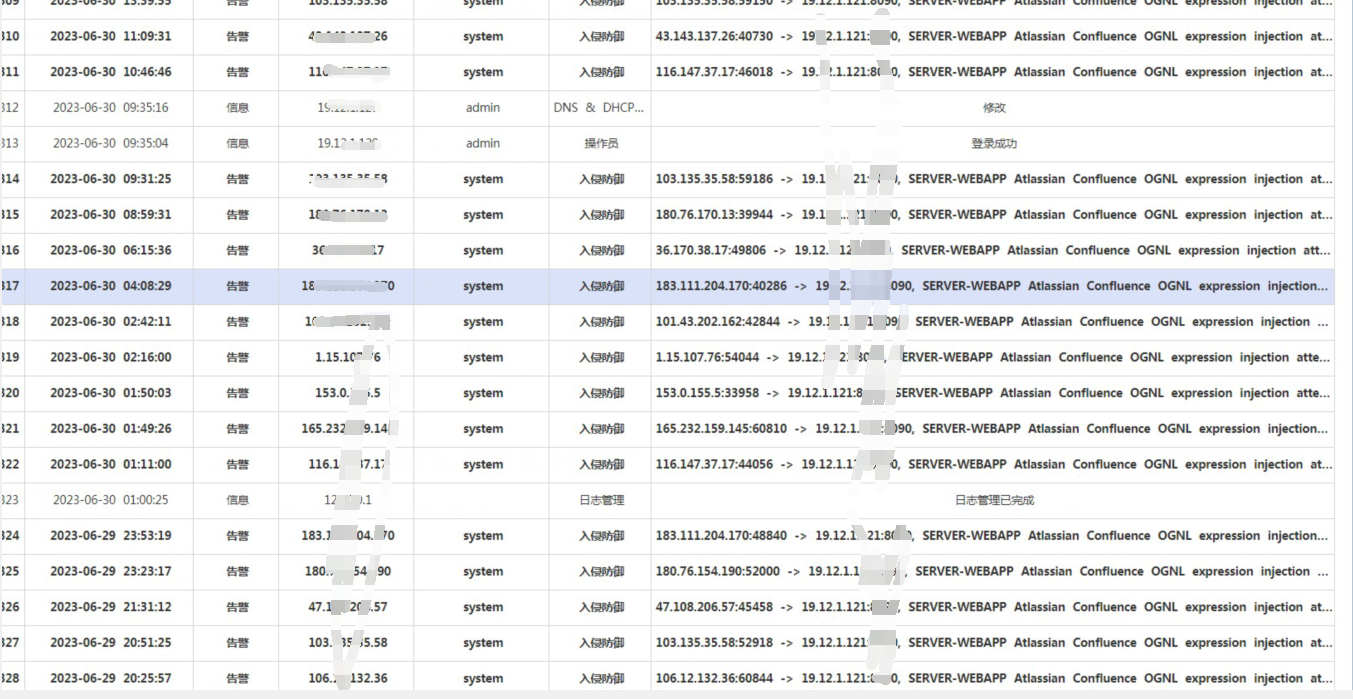Screen dimensions: 1353x699
Task: Select the 信息 level cell at 01:00:25
Action: (x=237, y=500)
